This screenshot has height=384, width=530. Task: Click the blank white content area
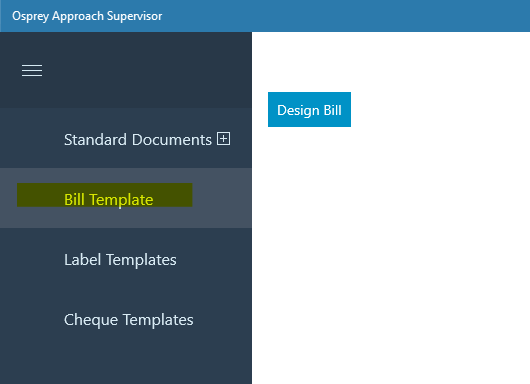coord(391,254)
